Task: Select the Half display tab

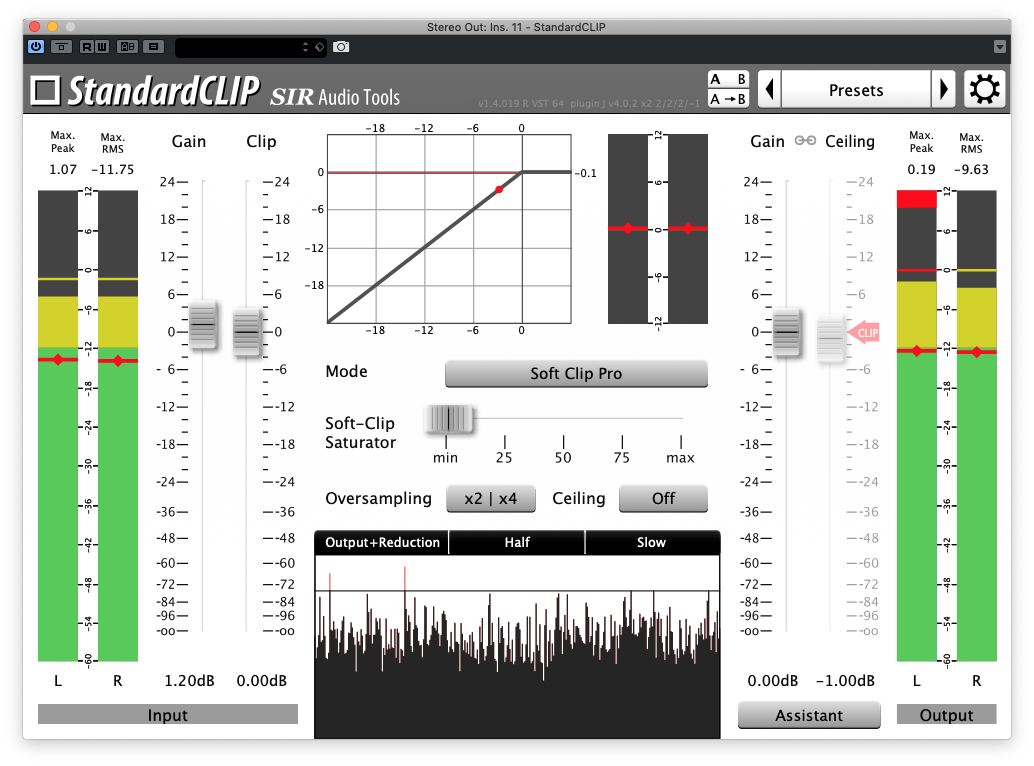Action: point(517,543)
